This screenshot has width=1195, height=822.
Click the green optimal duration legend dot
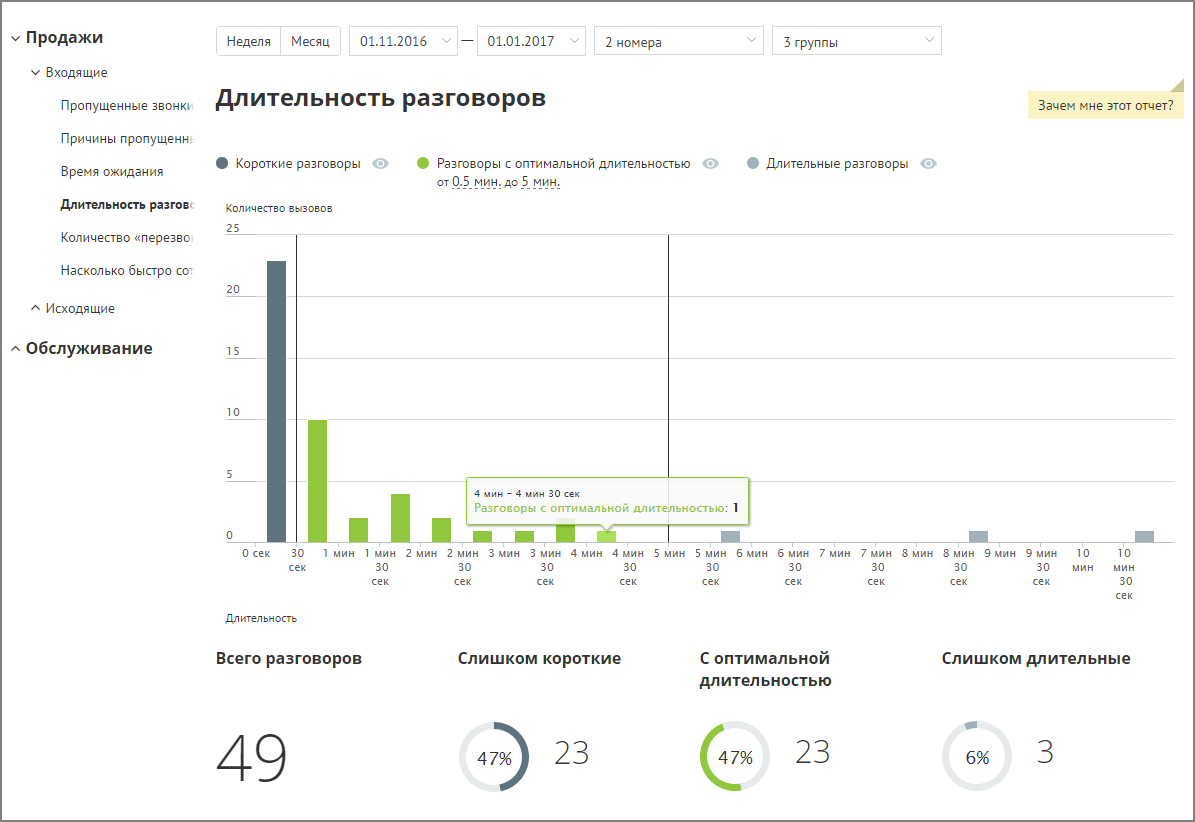pos(423,163)
